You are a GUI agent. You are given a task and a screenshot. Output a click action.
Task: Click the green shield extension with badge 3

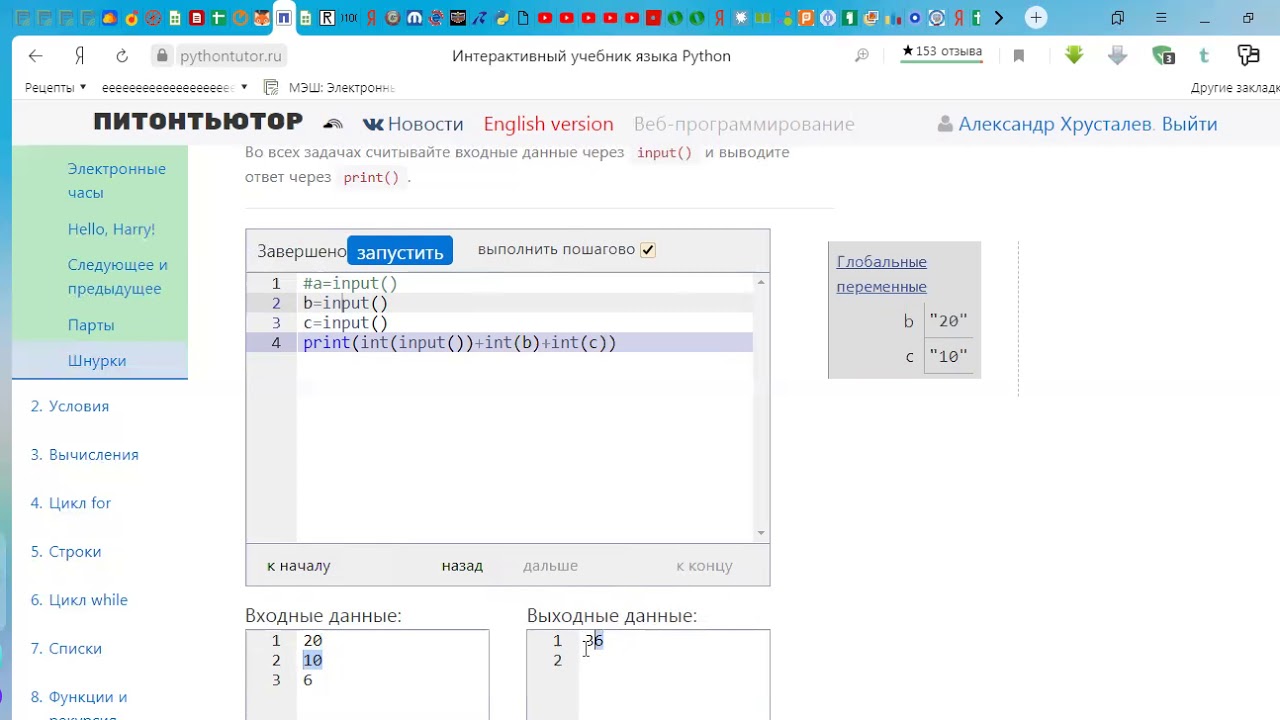coord(1163,56)
